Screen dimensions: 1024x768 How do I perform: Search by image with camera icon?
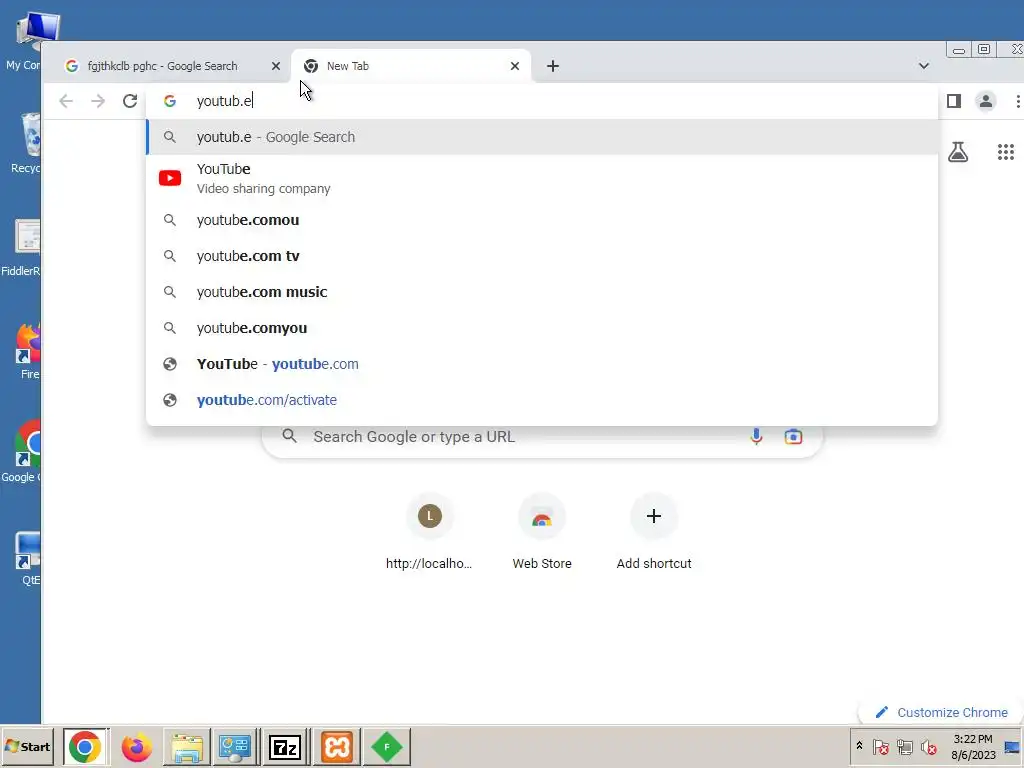pyautogui.click(x=793, y=436)
